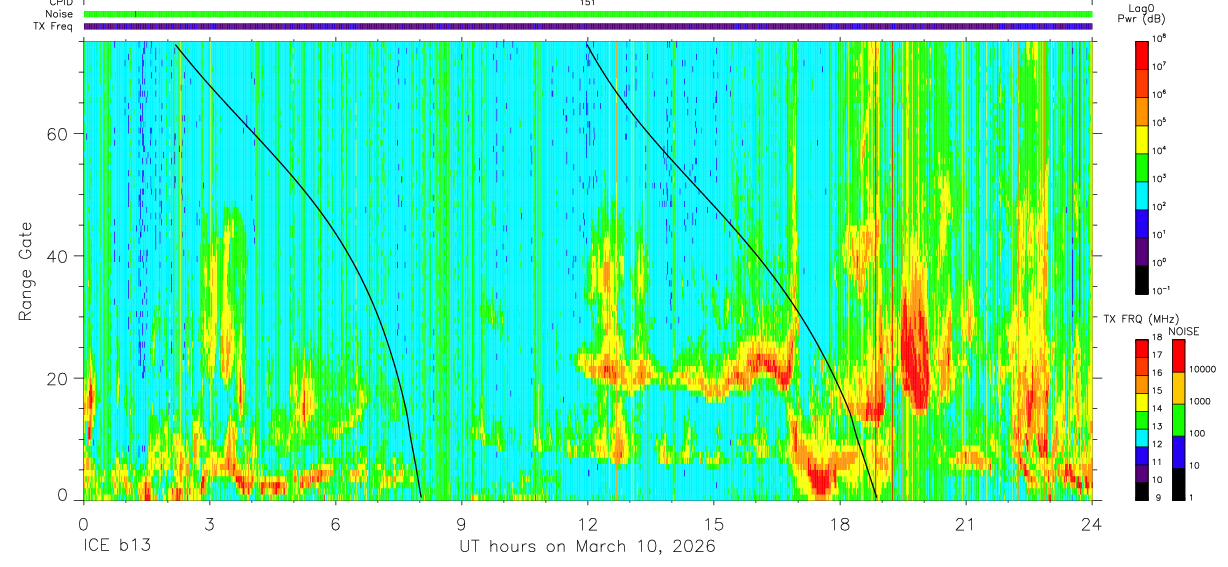Click the orange segment of the Lag0 Pwr colorbar
The image size is (1228, 567).
coord(1142,111)
